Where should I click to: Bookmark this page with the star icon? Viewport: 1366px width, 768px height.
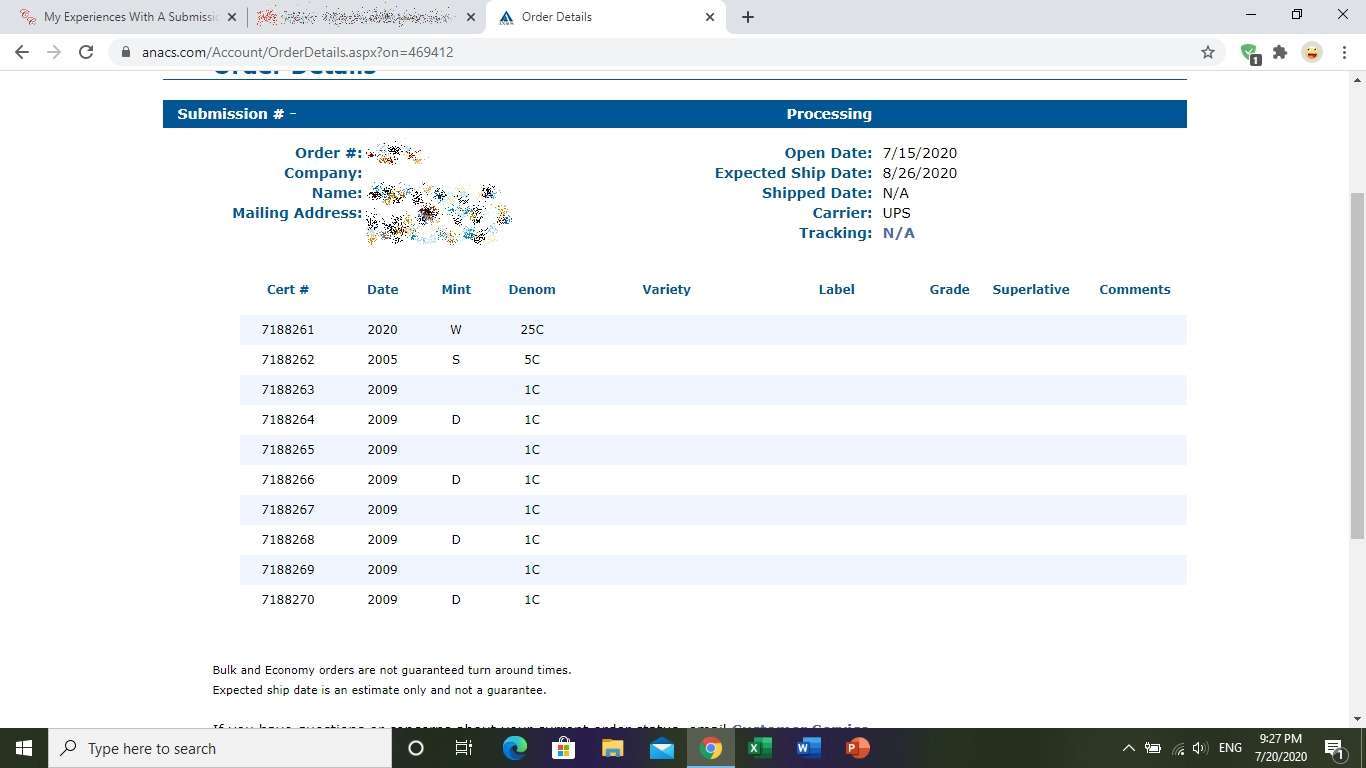pos(1208,52)
